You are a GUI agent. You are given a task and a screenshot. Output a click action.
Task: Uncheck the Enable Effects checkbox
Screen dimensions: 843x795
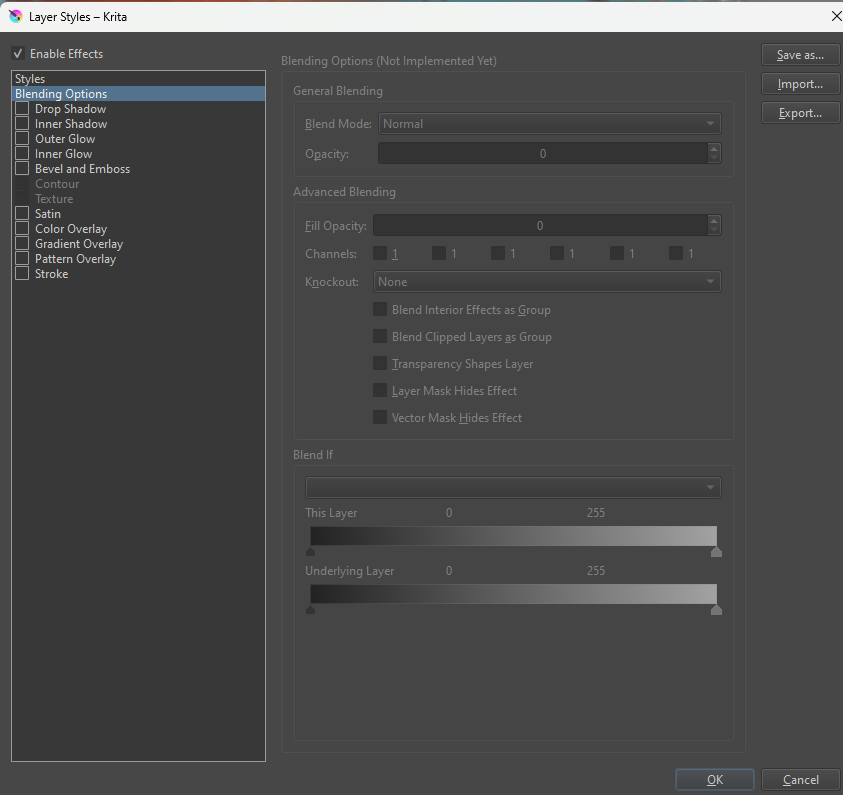18,54
